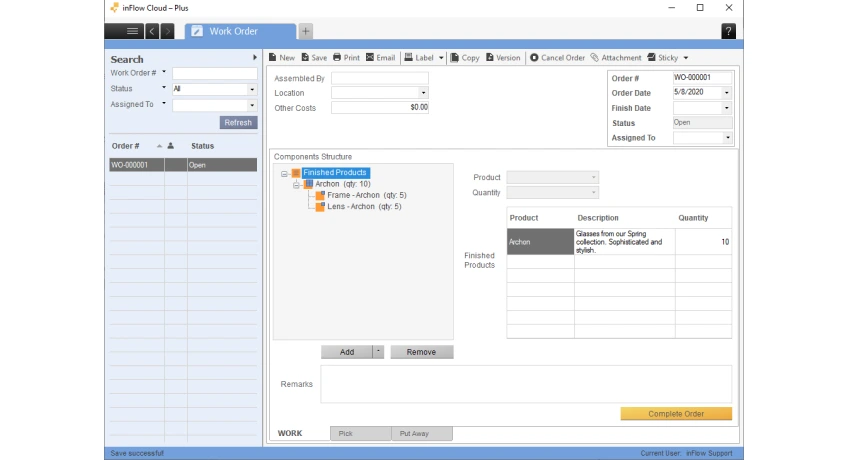The height and width of the screenshot is (460, 847).
Task: Go forward with the right arrow button
Action: [x=167, y=31]
